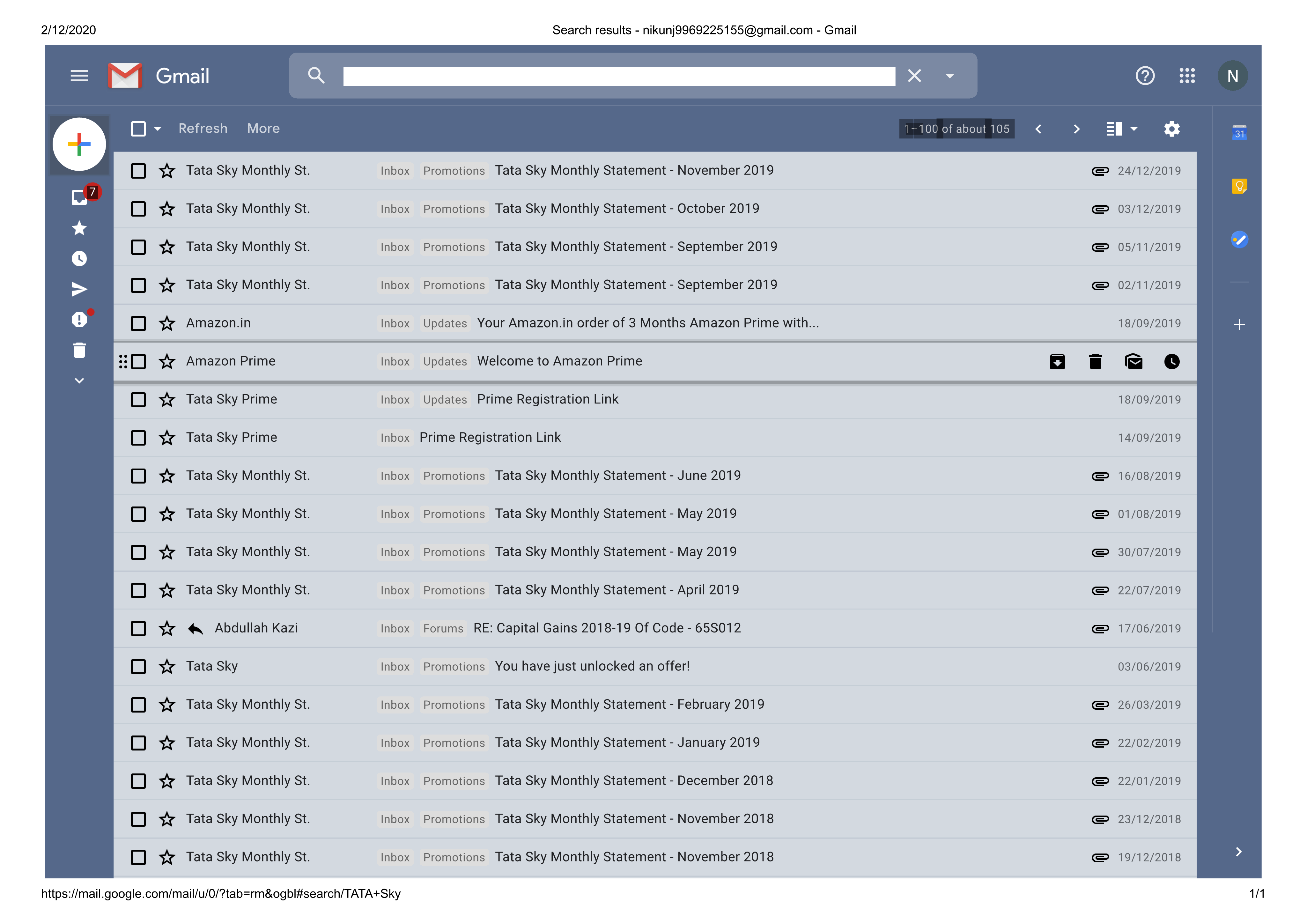Screen dimensions: 1307x924
Task: Open the select-all checkbox dropdown arrow
Action: 158,129
